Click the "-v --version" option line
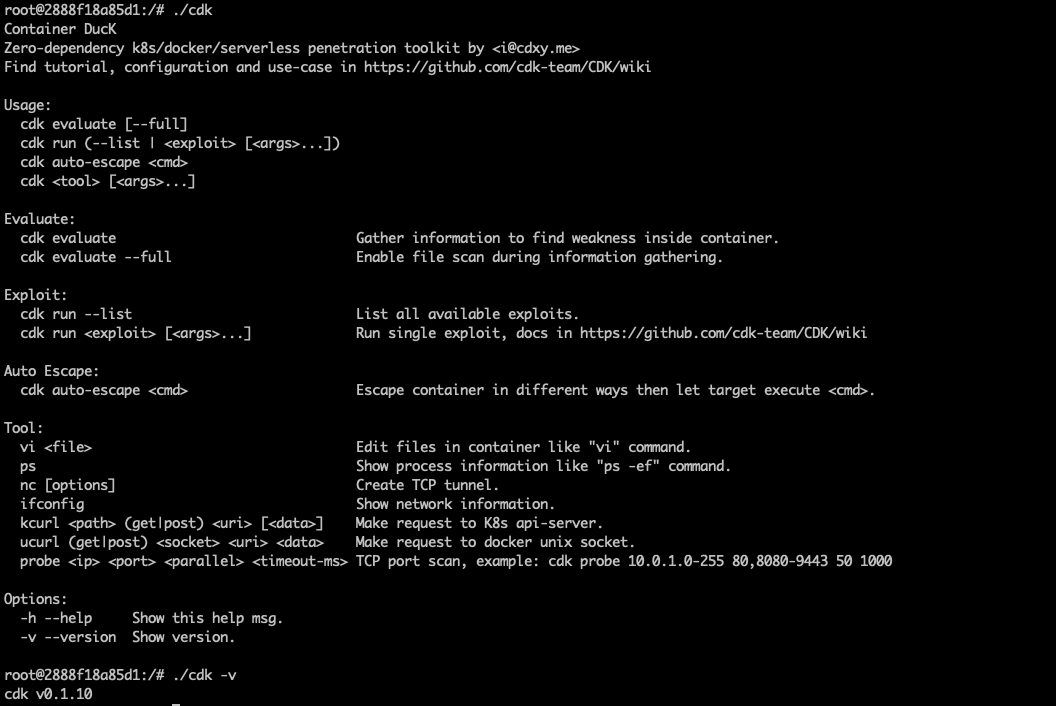 tap(68, 637)
